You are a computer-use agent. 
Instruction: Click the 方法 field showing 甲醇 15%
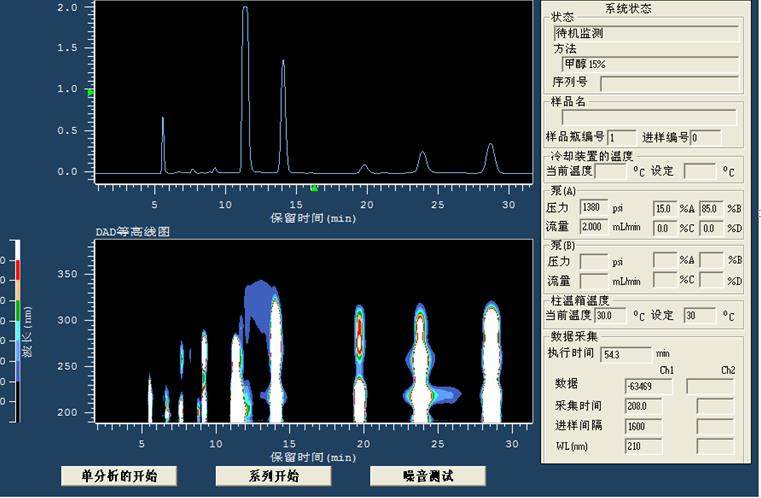tap(650, 64)
